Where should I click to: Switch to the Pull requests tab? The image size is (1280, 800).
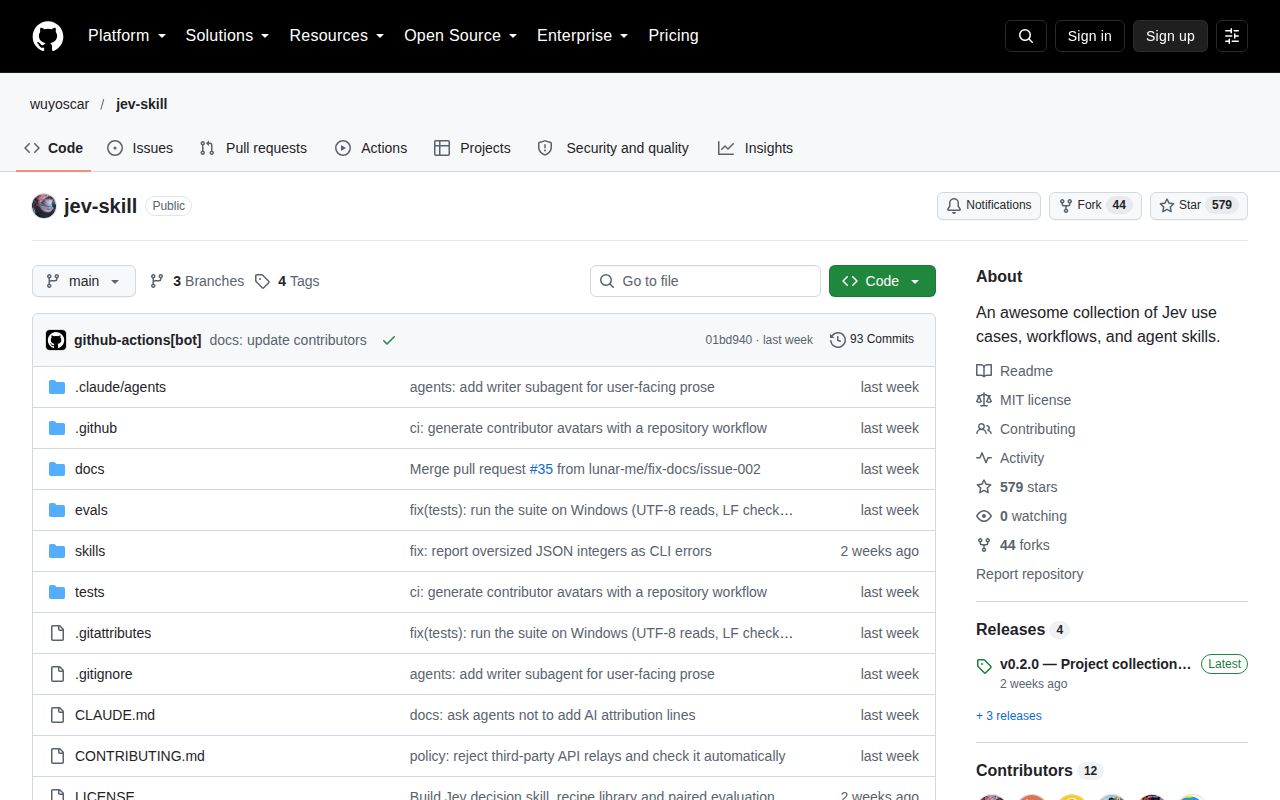(253, 148)
